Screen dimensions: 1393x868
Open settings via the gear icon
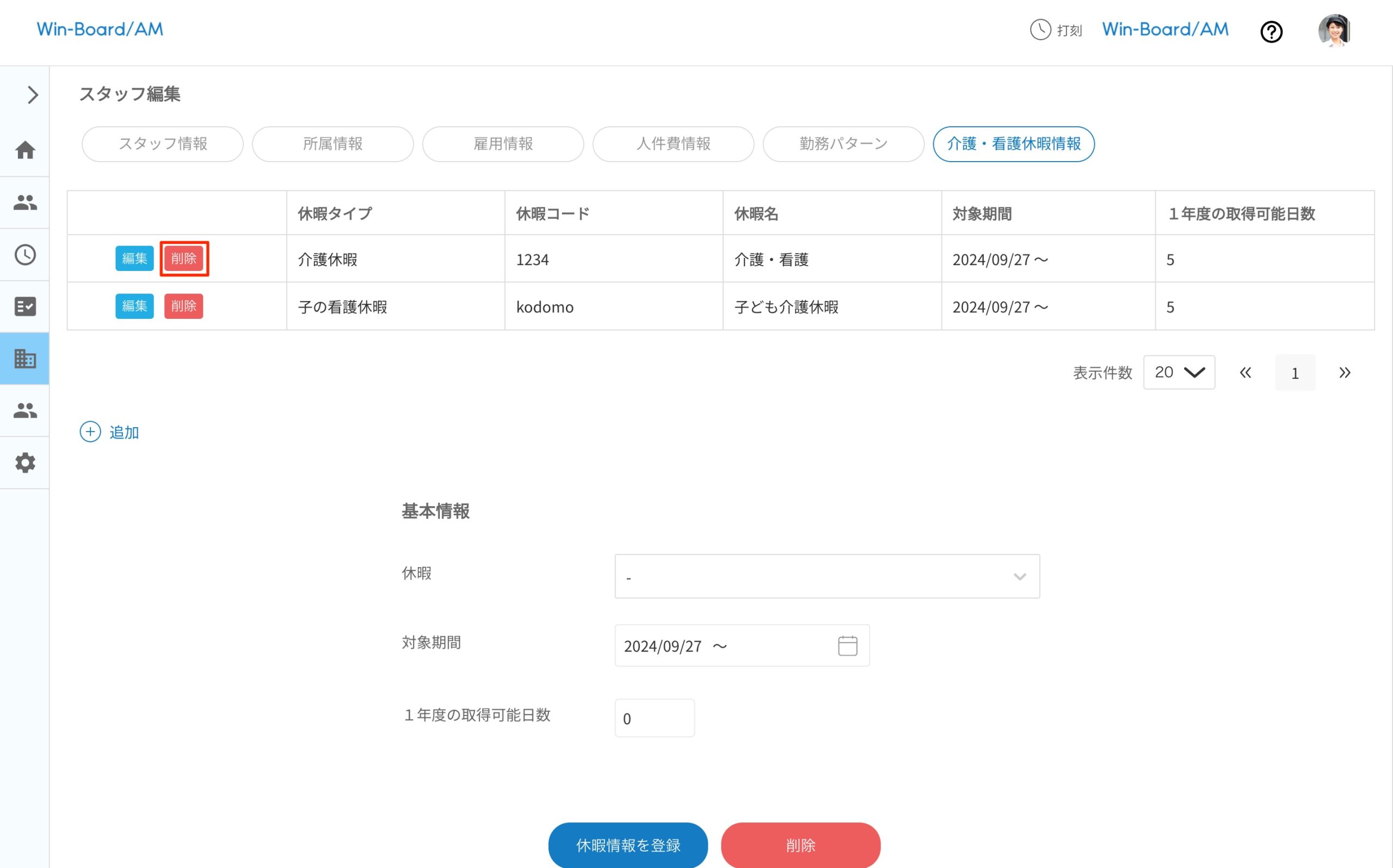24,463
